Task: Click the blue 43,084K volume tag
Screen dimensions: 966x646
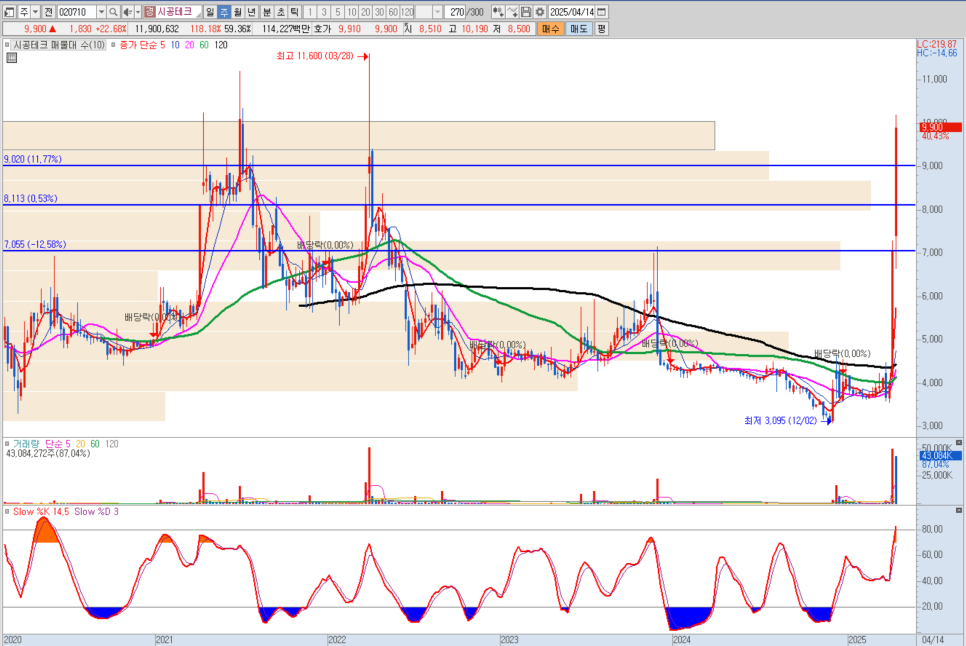Action: pyautogui.click(x=940, y=456)
